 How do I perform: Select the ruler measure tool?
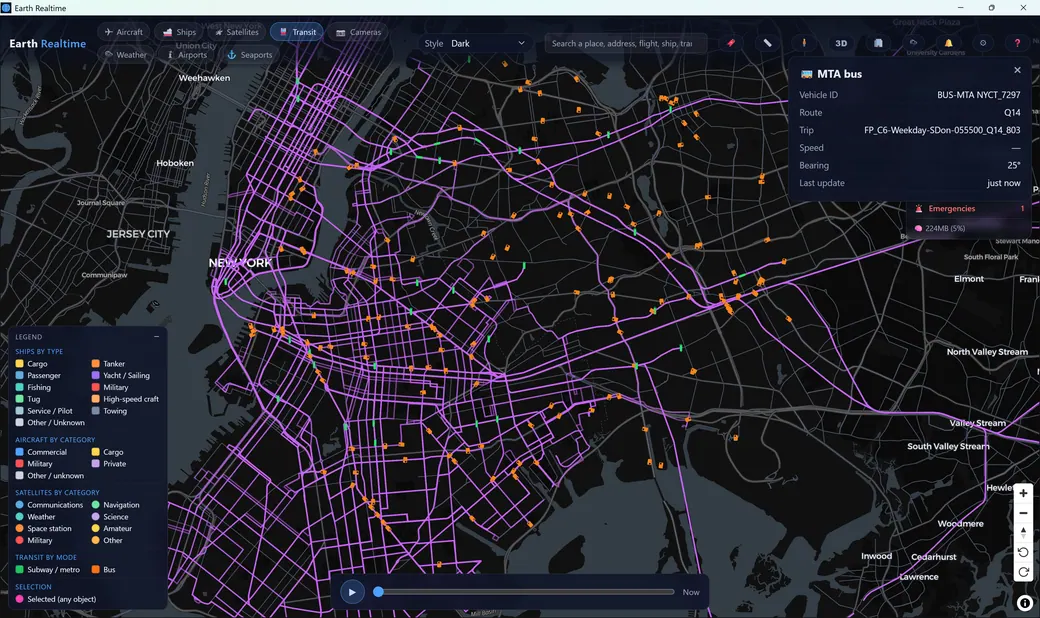coord(767,43)
